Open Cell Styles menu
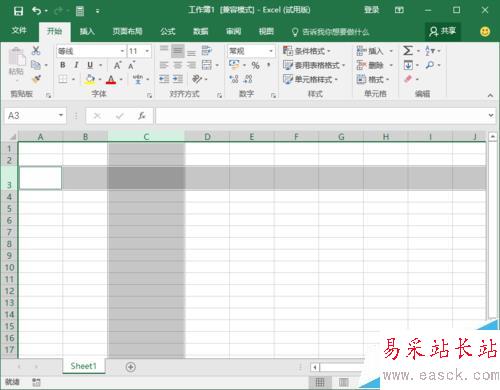The width and height of the screenshot is (500, 390). click(310, 79)
